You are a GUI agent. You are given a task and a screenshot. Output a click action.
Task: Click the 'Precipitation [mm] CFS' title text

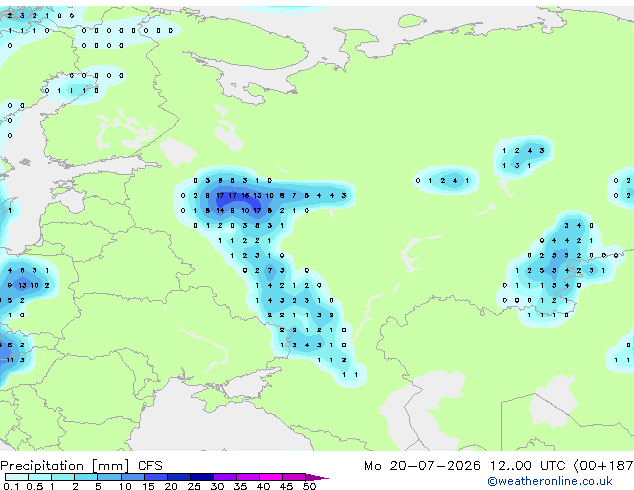tap(81, 466)
